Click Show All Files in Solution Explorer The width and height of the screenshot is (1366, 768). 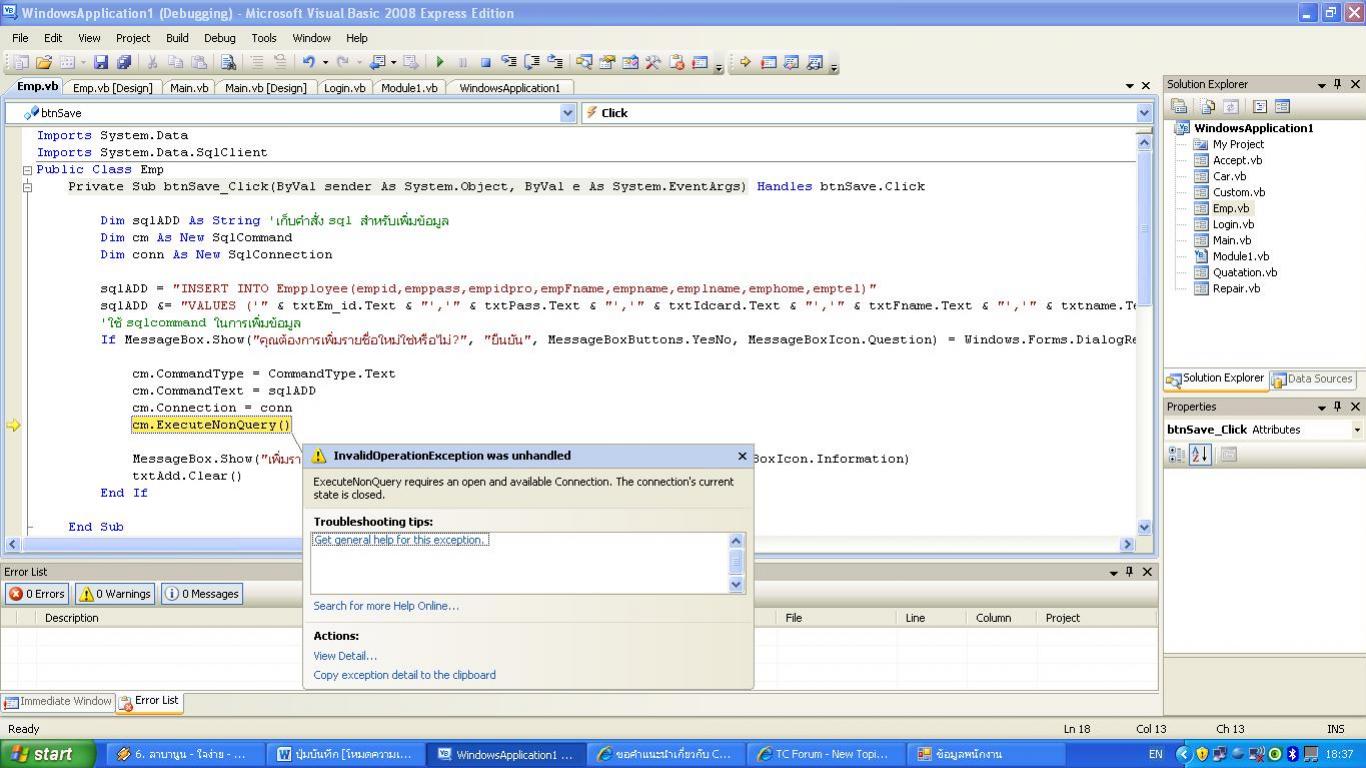point(1208,106)
